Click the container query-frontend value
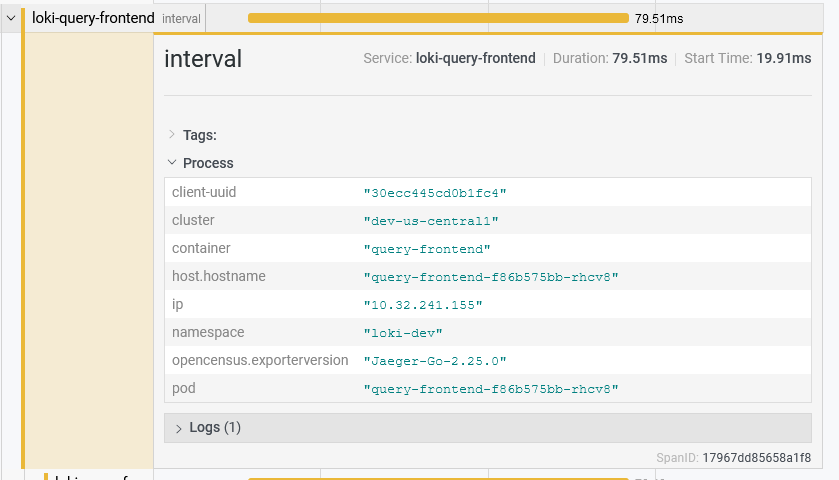Viewport: 839px width, 480px height. tap(427, 249)
